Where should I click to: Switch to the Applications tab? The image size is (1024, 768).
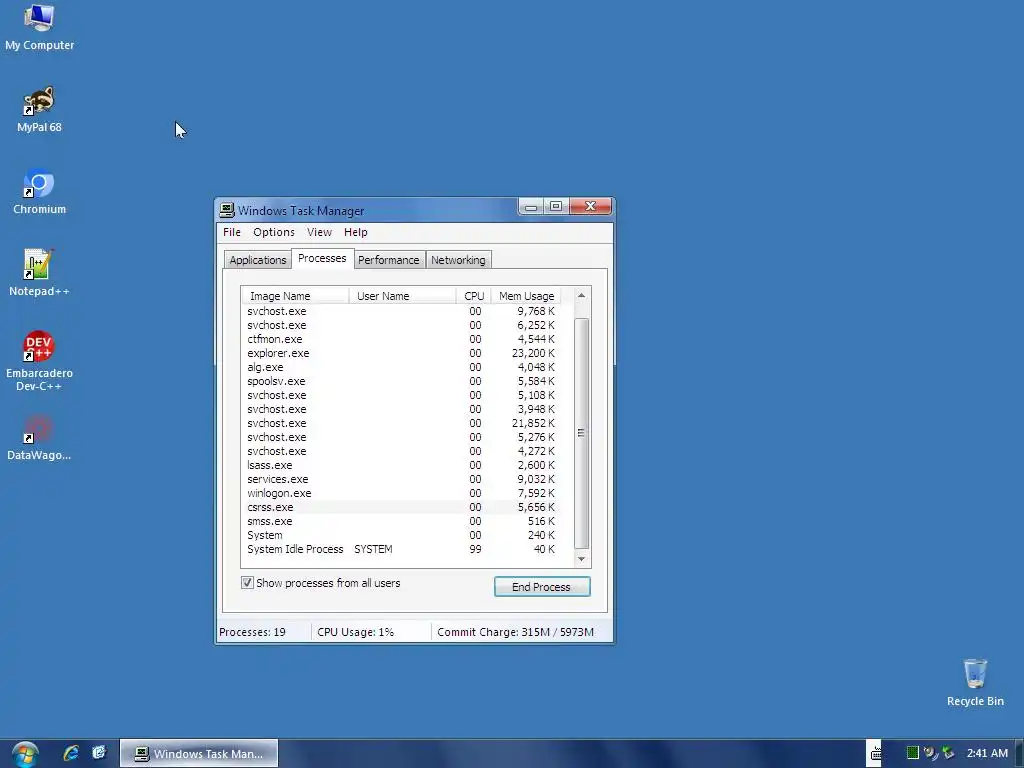258,260
